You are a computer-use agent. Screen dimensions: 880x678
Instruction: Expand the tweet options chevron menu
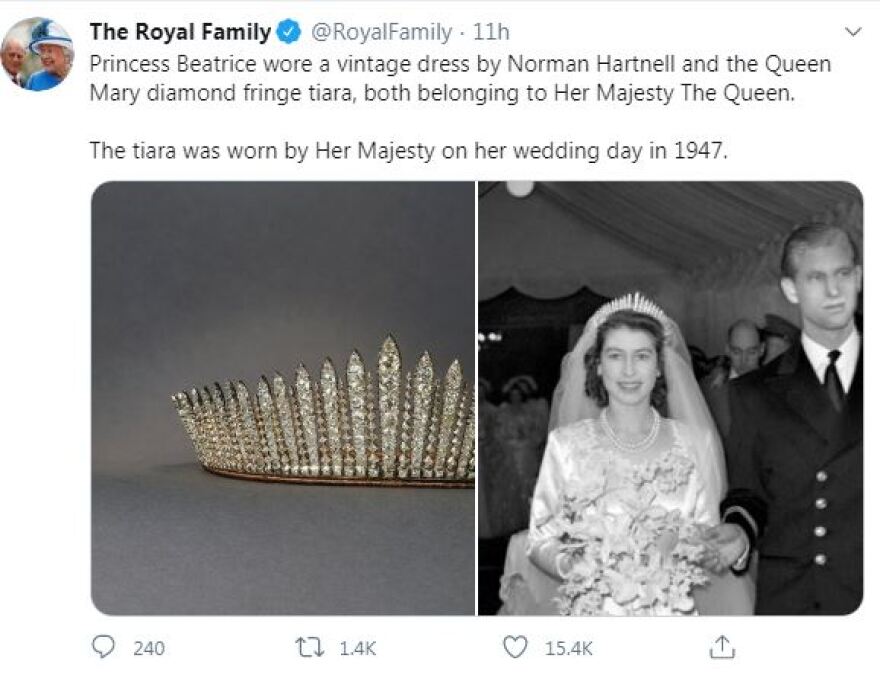tap(853, 32)
